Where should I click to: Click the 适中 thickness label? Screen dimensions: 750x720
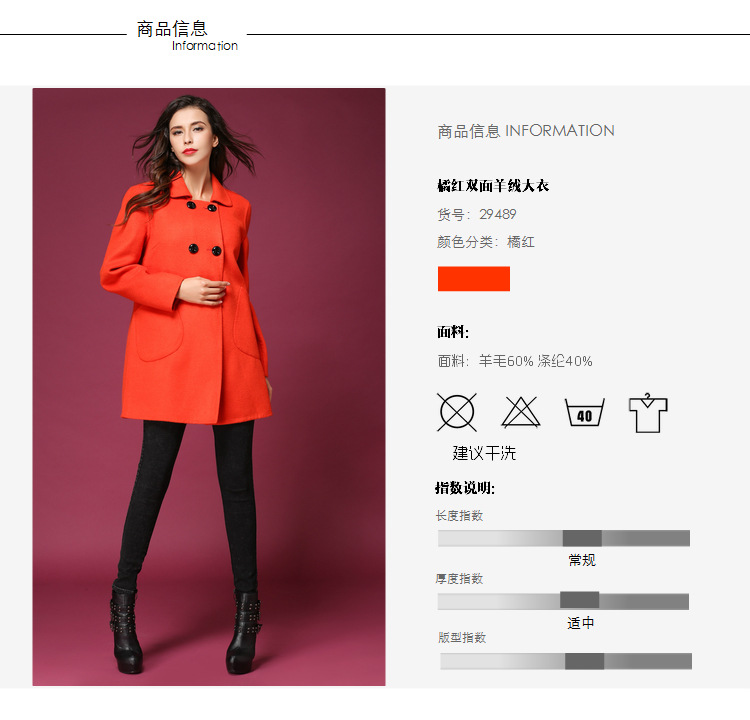tap(581, 623)
